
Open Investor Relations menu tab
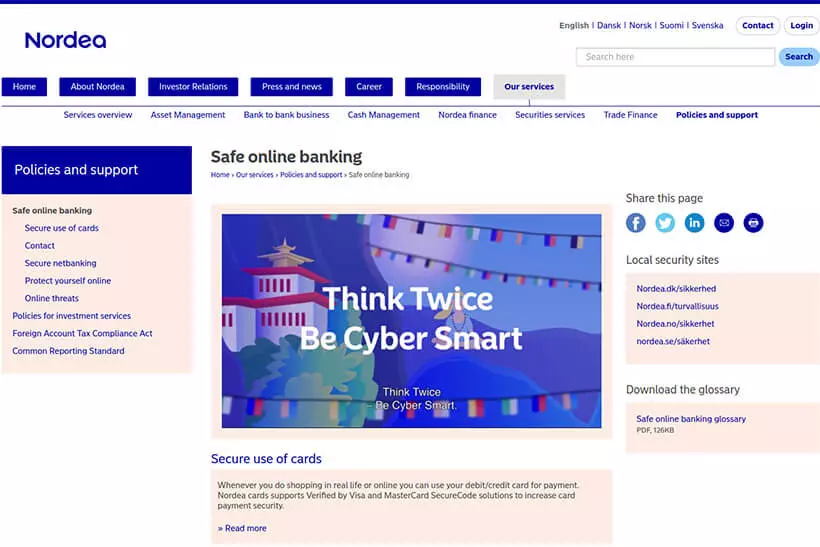point(193,87)
